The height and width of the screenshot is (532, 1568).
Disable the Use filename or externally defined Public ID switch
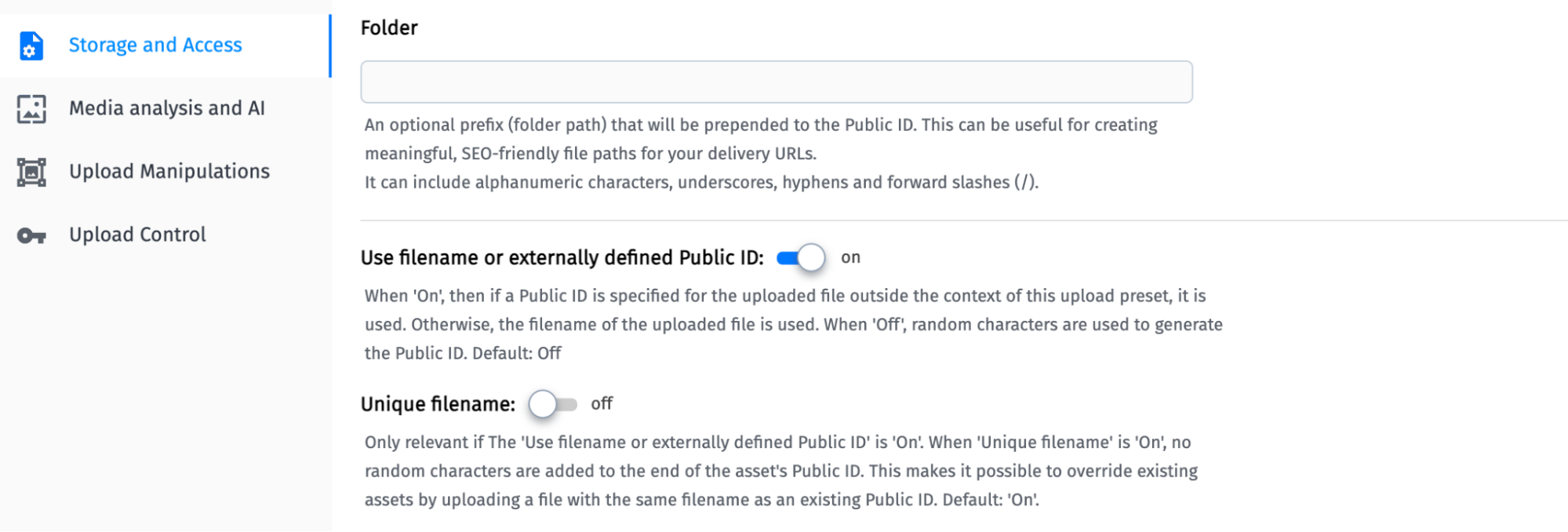(x=801, y=257)
